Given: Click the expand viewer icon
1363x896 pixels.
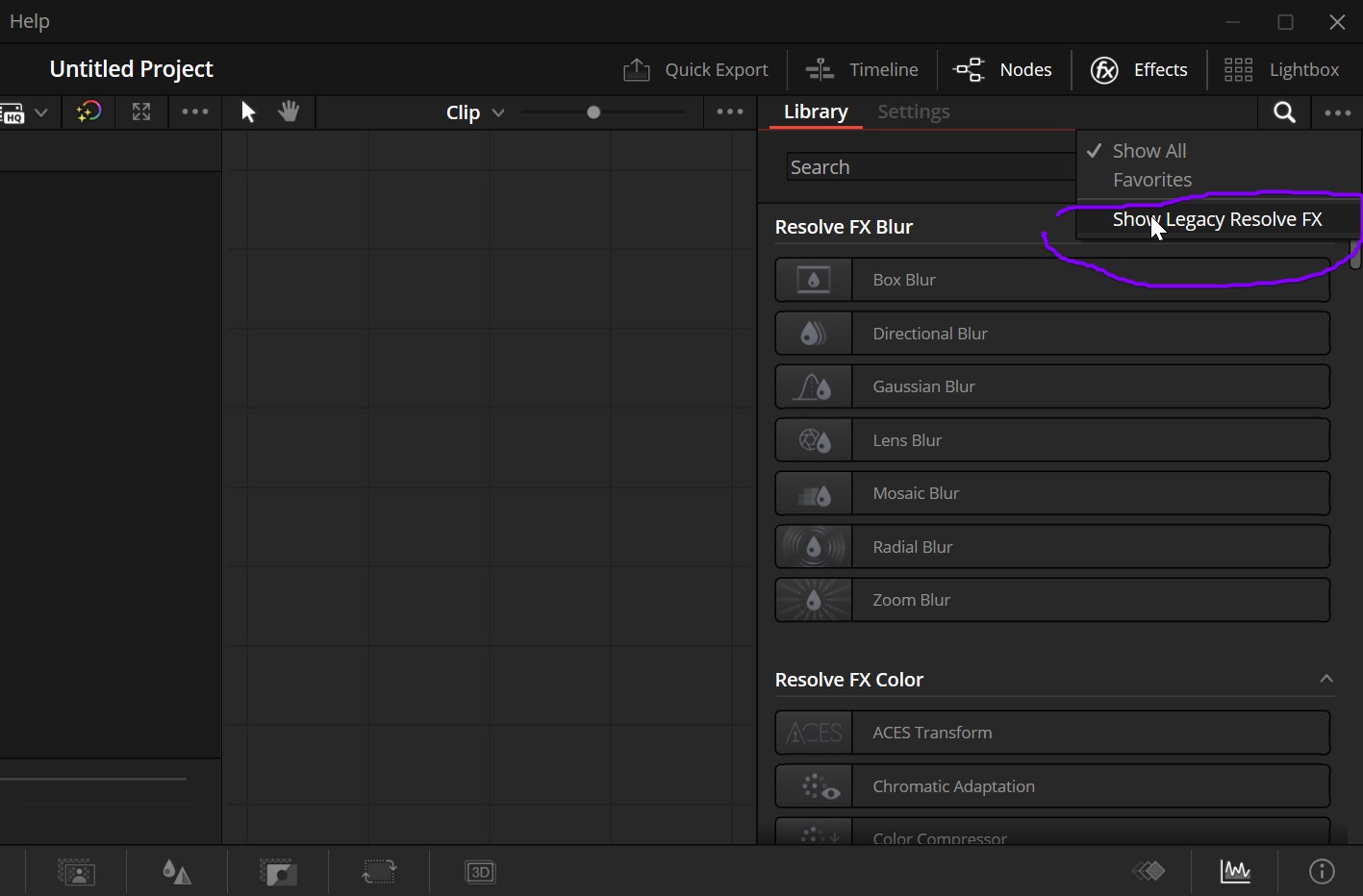Looking at the screenshot, I should [x=141, y=112].
